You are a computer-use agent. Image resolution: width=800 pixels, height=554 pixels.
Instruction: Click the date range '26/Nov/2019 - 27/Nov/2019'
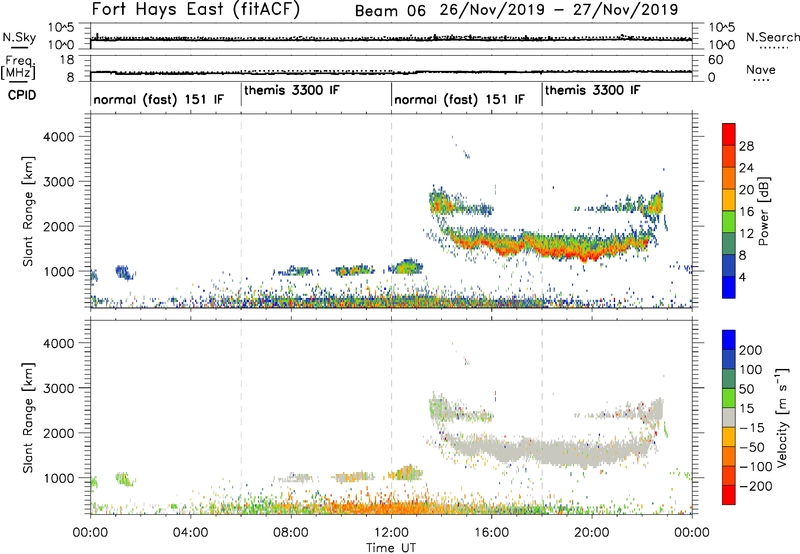pyautogui.click(x=559, y=10)
